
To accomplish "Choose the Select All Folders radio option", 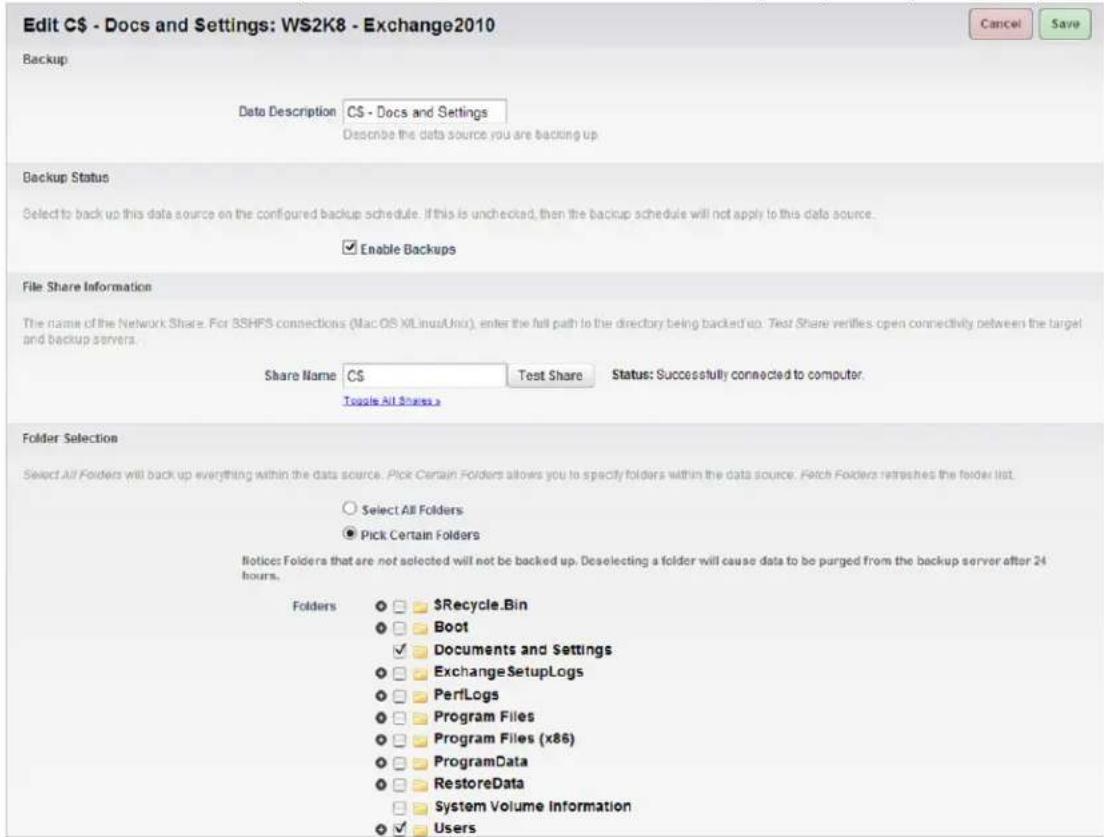I will [349, 508].
